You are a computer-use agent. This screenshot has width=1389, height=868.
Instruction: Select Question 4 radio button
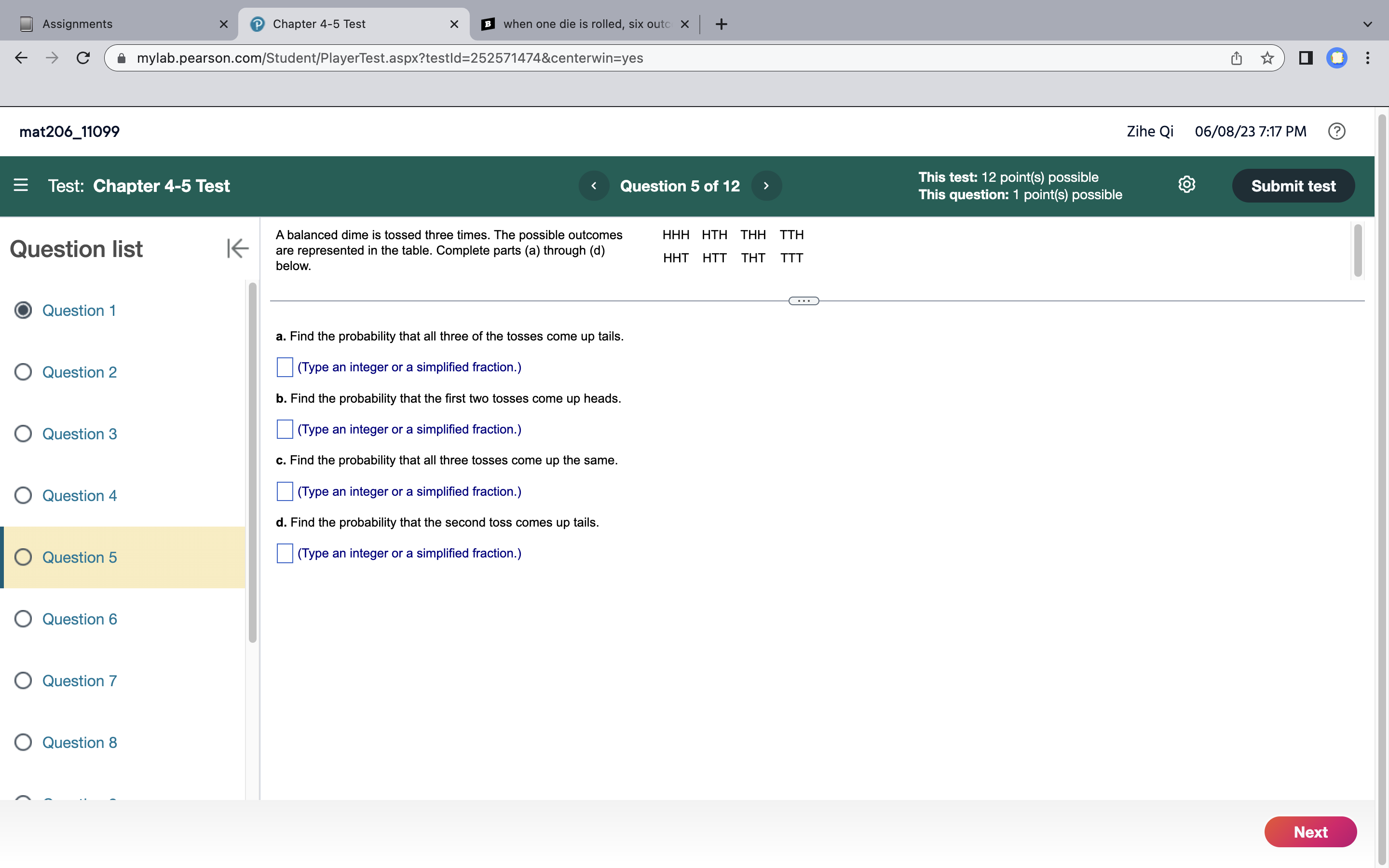(23, 495)
